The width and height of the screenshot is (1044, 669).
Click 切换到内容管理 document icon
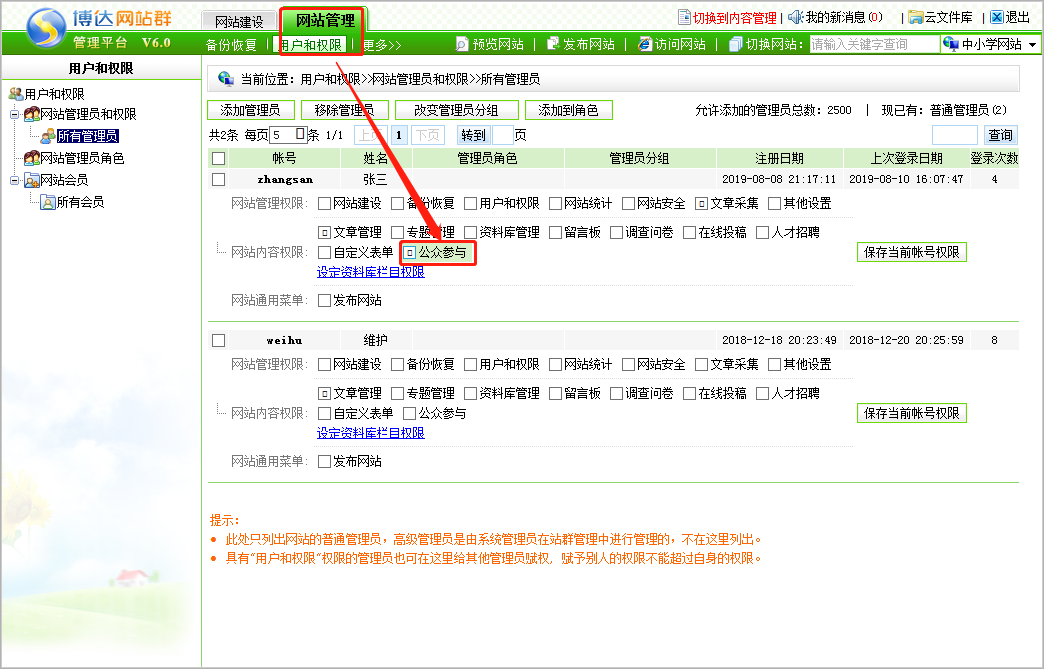684,17
